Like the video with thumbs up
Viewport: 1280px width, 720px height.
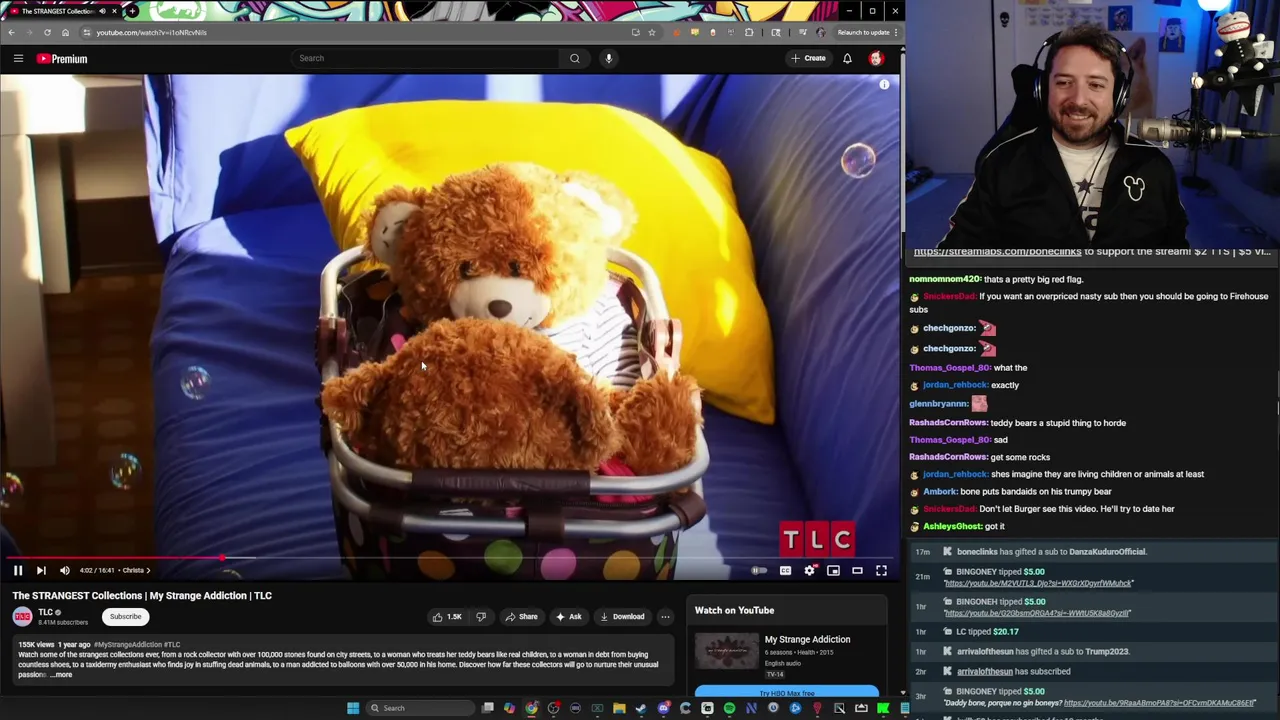447,617
